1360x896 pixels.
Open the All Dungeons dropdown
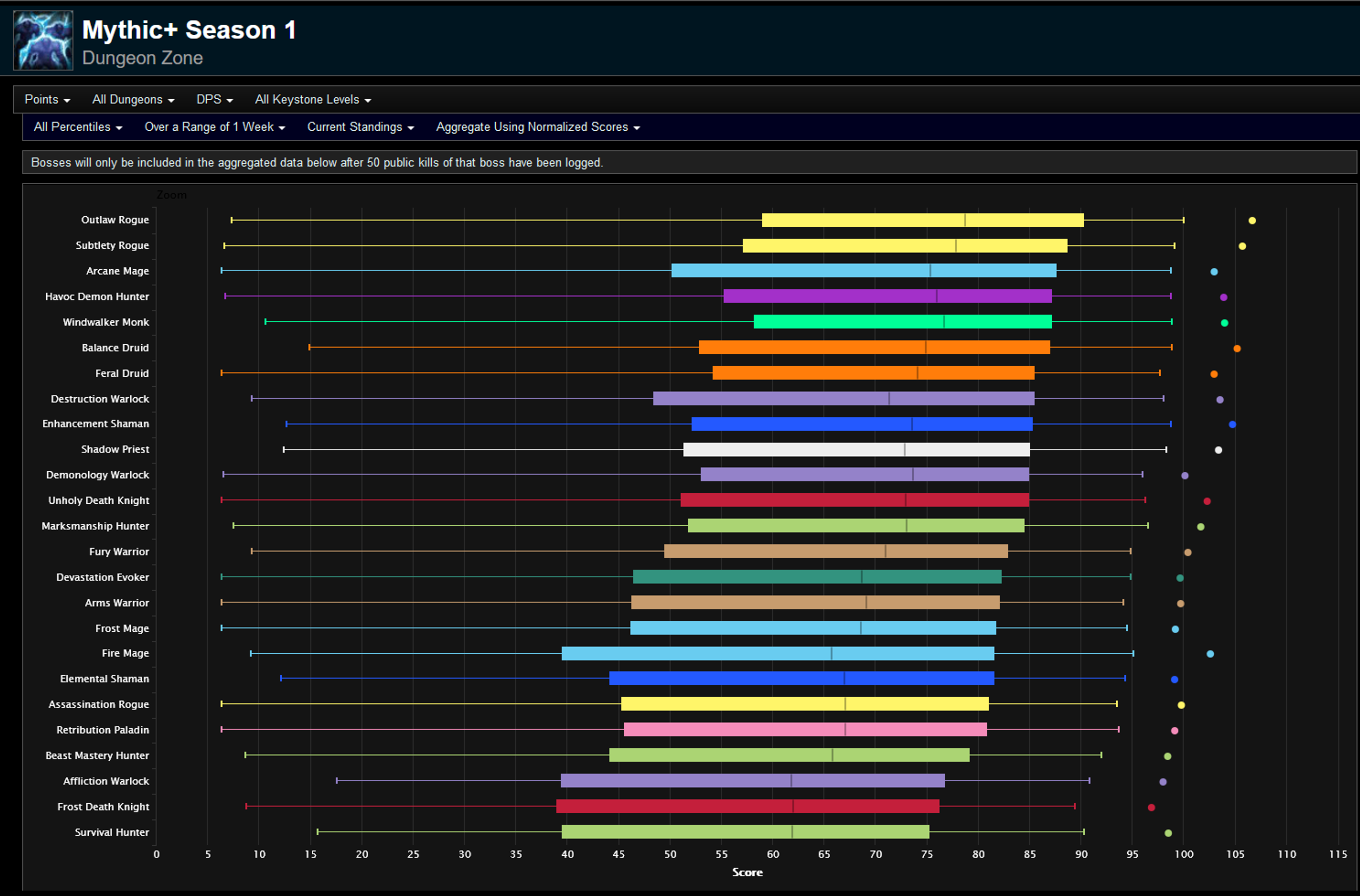tap(133, 100)
